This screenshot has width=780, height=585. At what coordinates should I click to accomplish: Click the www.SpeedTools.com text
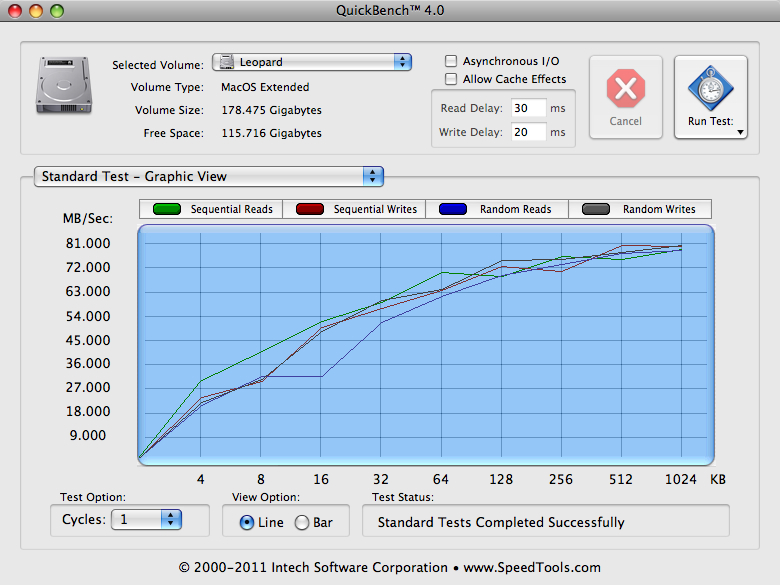click(532, 568)
